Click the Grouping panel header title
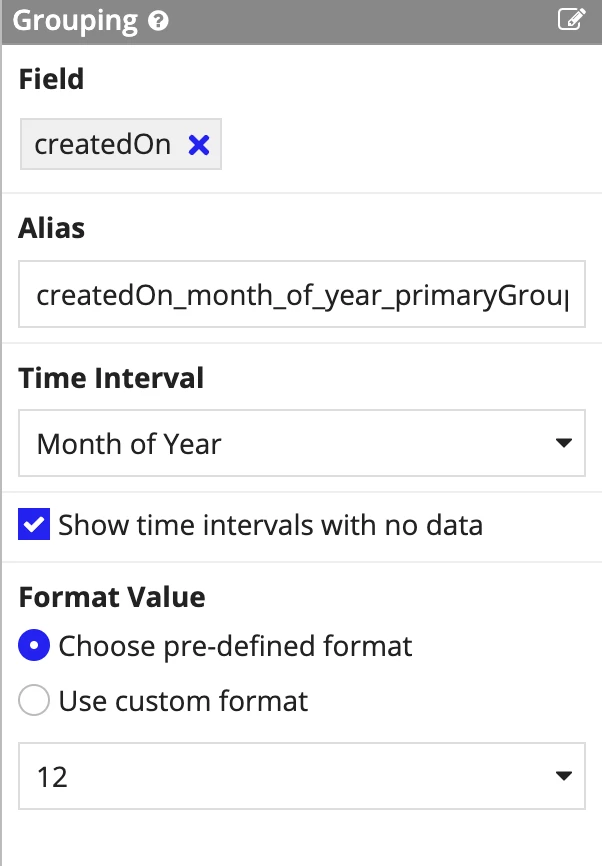 [x=75, y=22]
